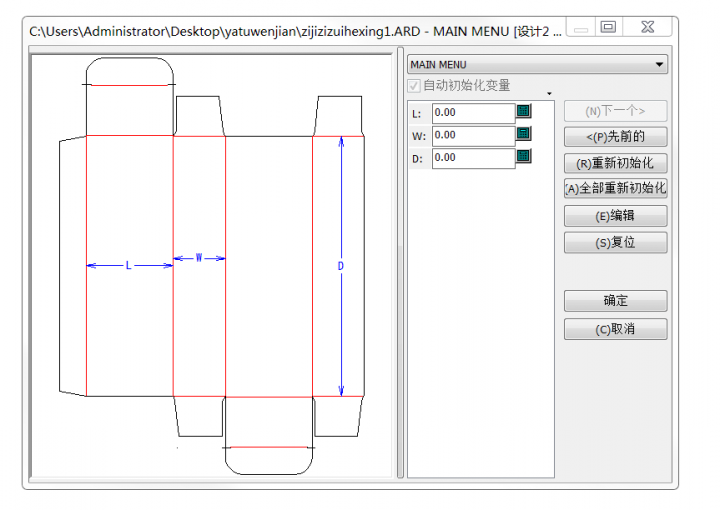The width and height of the screenshot is (720, 510).
Task: Open the calculator for the W value
Action: click(523, 134)
